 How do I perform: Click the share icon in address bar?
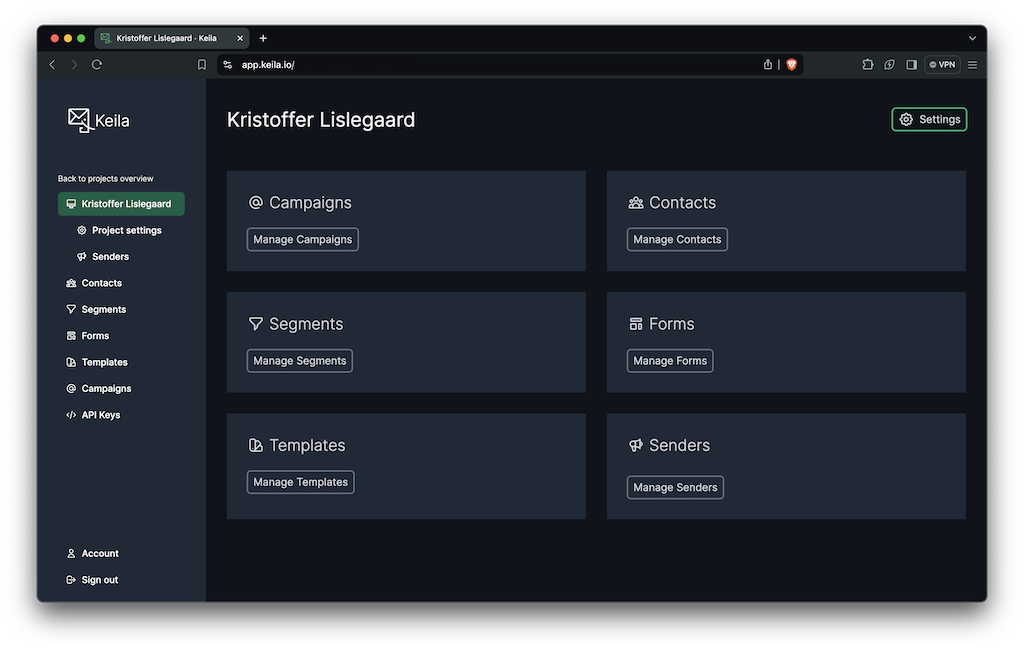pyautogui.click(x=768, y=64)
